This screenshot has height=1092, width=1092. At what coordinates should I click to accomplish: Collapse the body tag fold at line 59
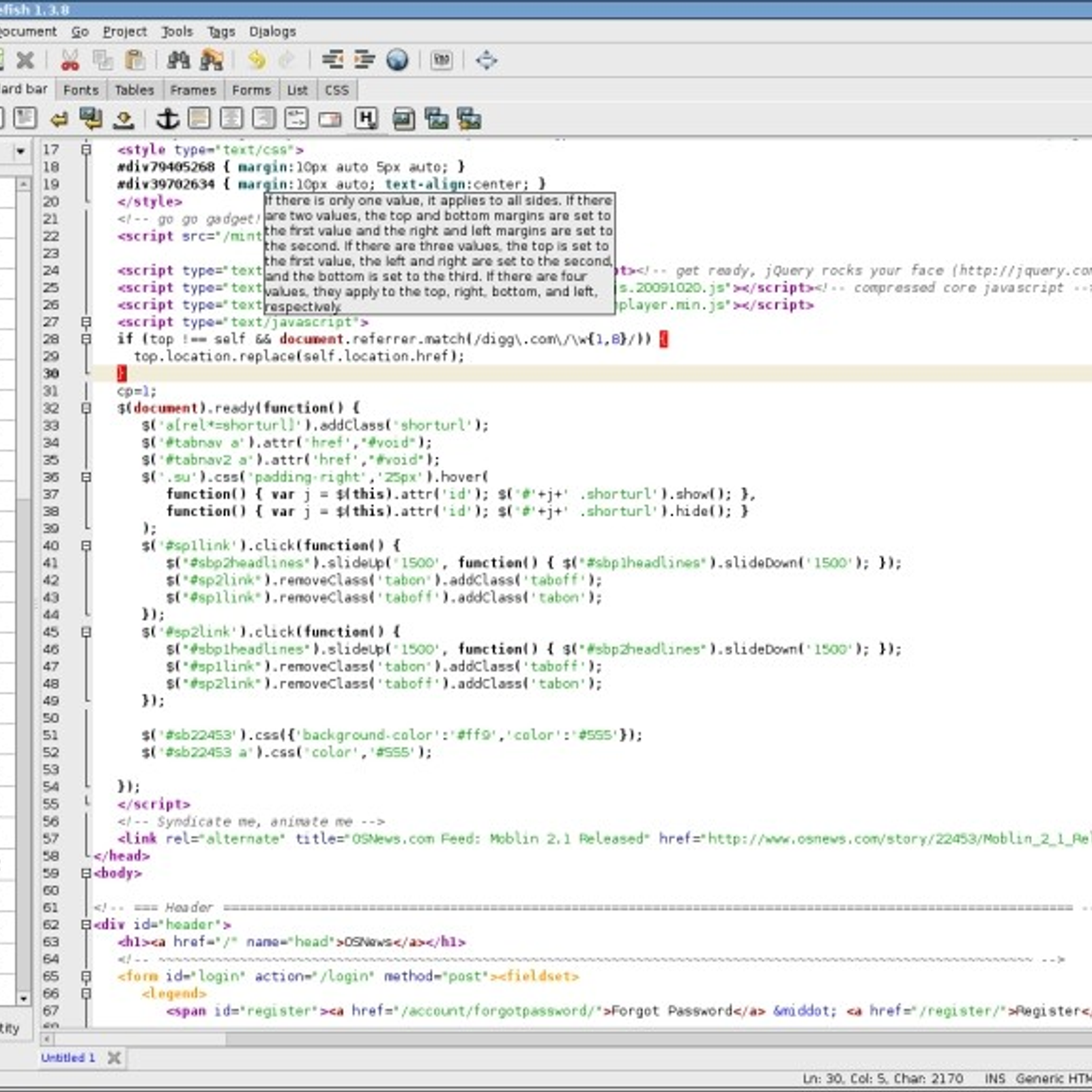click(86, 873)
